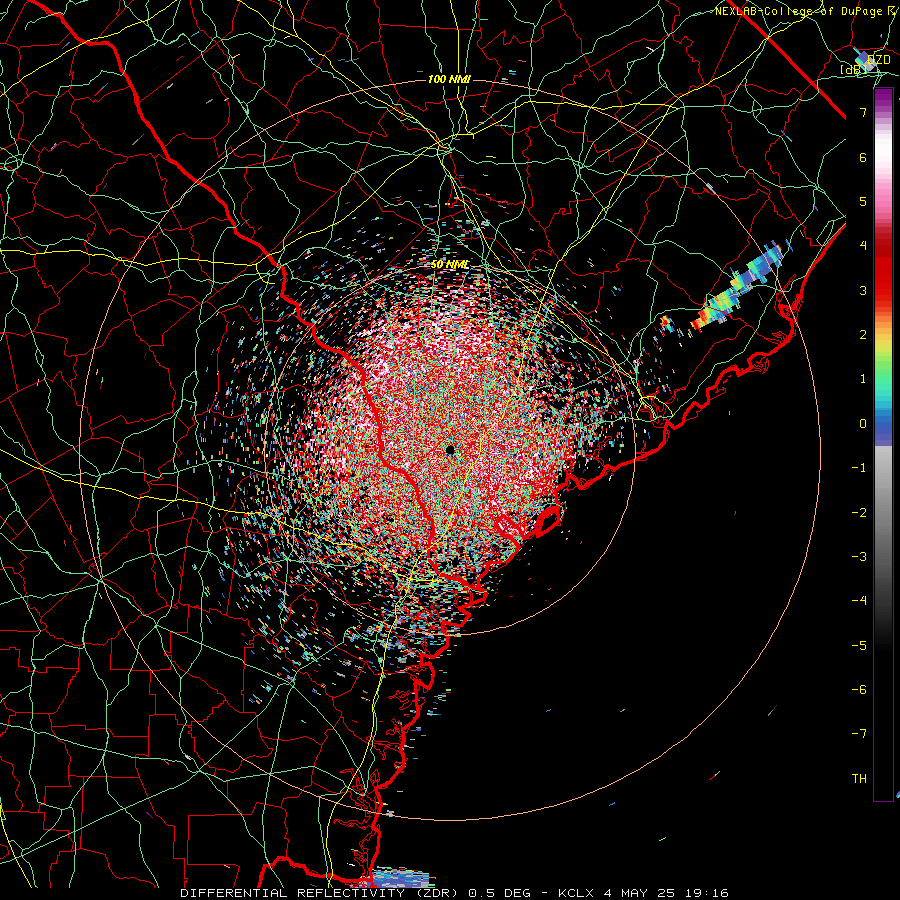Image resolution: width=900 pixels, height=900 pixels.
Task: Click the "-7" value on the color scale
Action: click(x=859, y=734)
